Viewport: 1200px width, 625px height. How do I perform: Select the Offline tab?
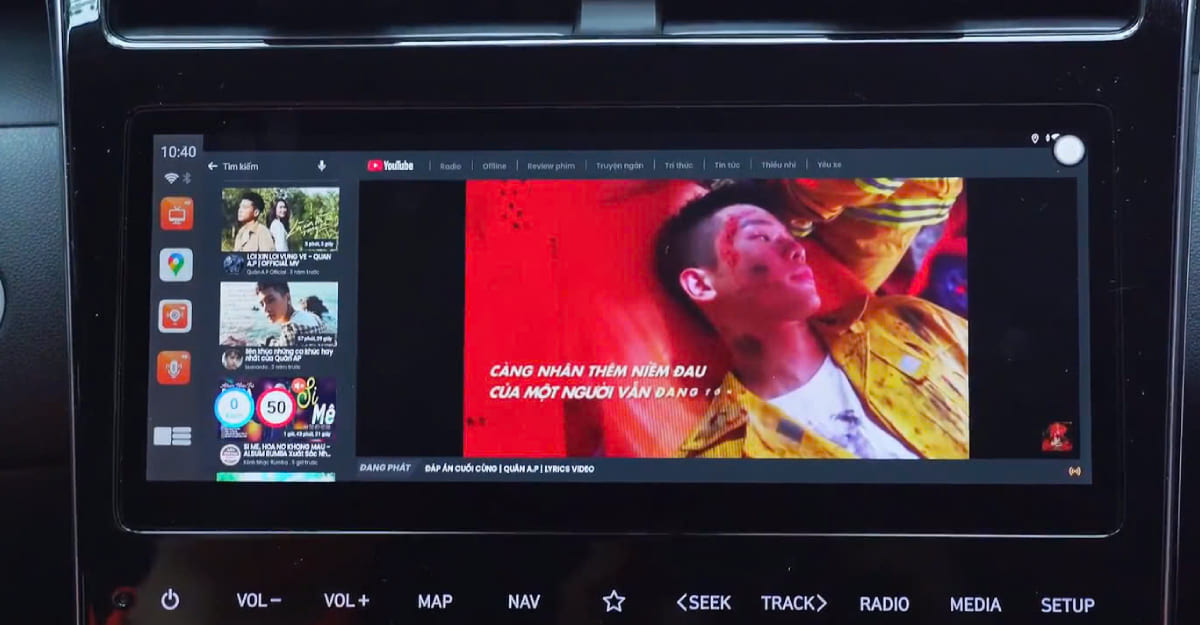[x=494, y=166]
